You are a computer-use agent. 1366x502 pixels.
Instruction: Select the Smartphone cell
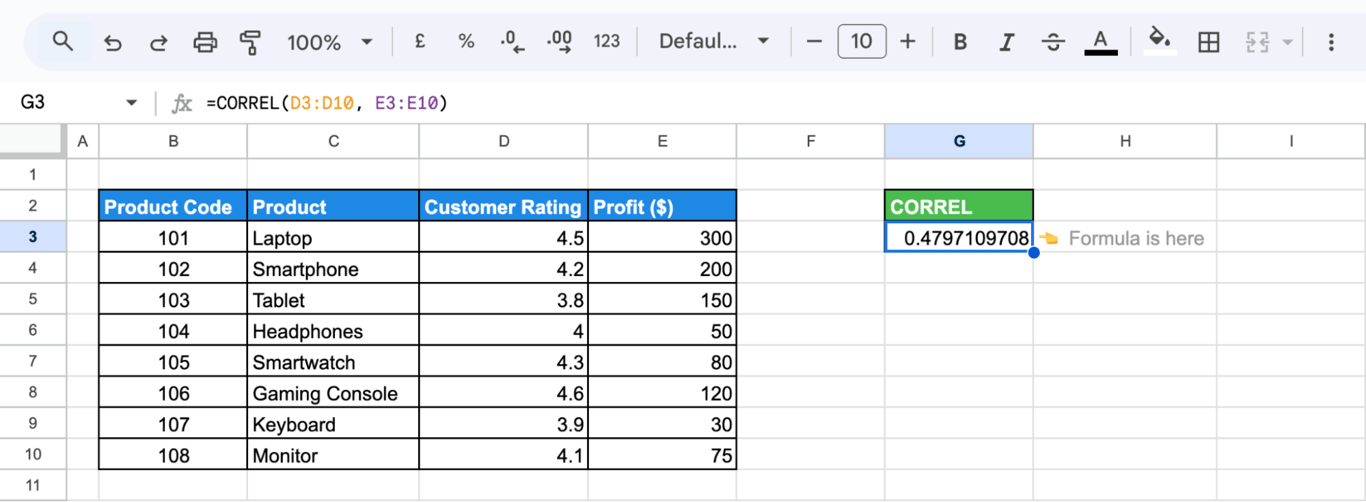333,268
